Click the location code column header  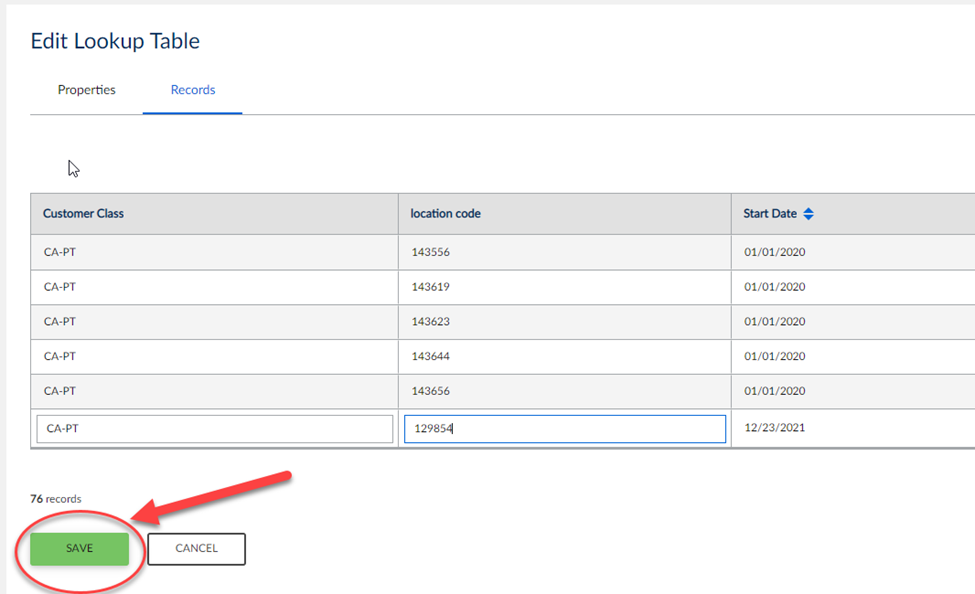pyautogui.click(x=445, y=214)
